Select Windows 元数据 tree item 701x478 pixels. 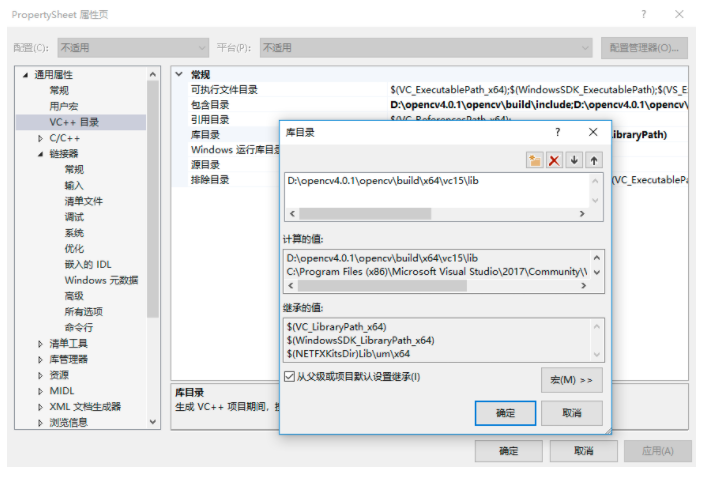pos(101,280)
